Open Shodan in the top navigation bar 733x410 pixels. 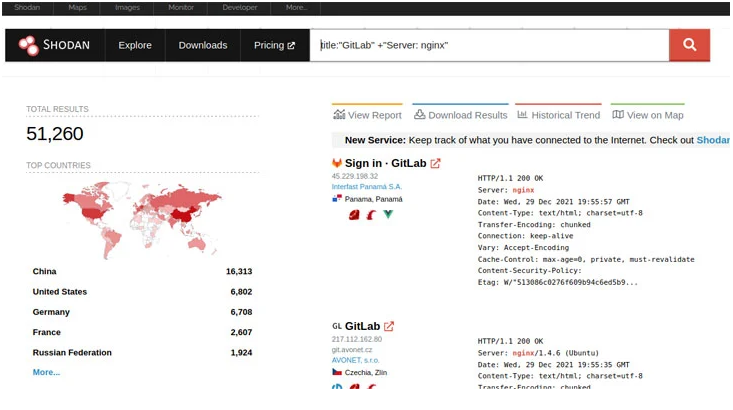(x=27, y=7)
